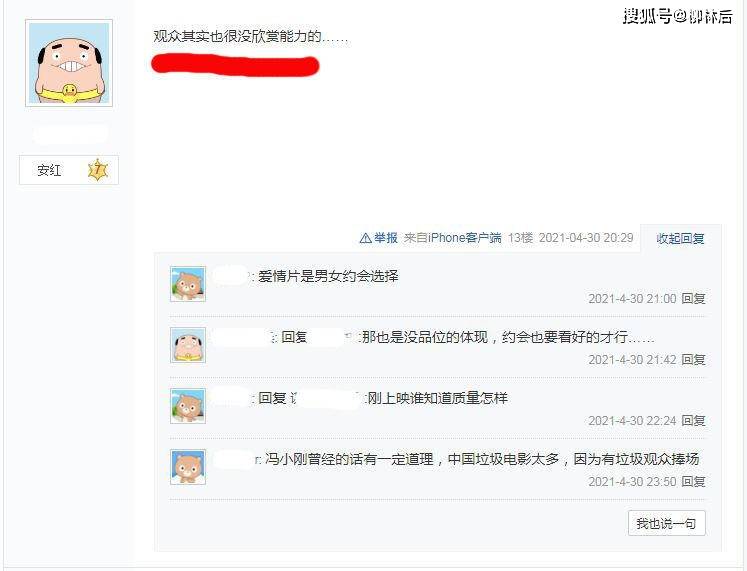Click avatar beside 那也是没品位的体现 reply

point(188,345)
